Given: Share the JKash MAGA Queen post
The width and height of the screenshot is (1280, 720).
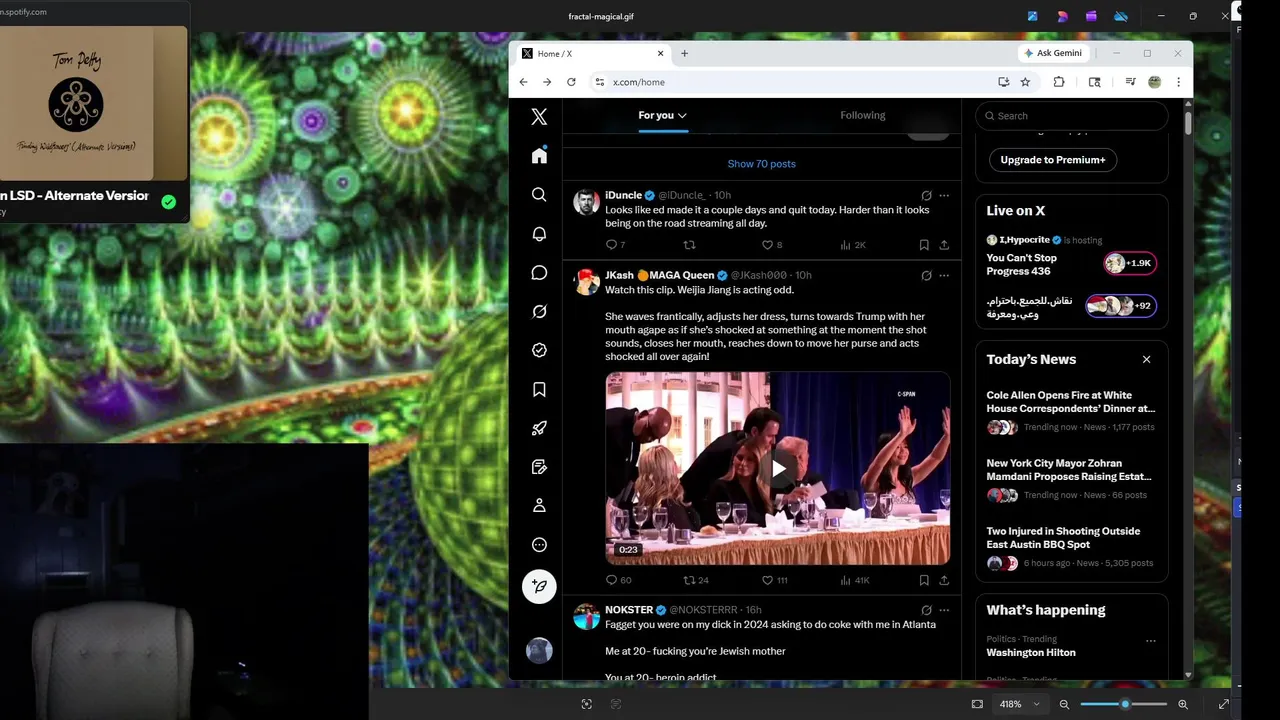Looking at the screenshot, I should [944, 580].
